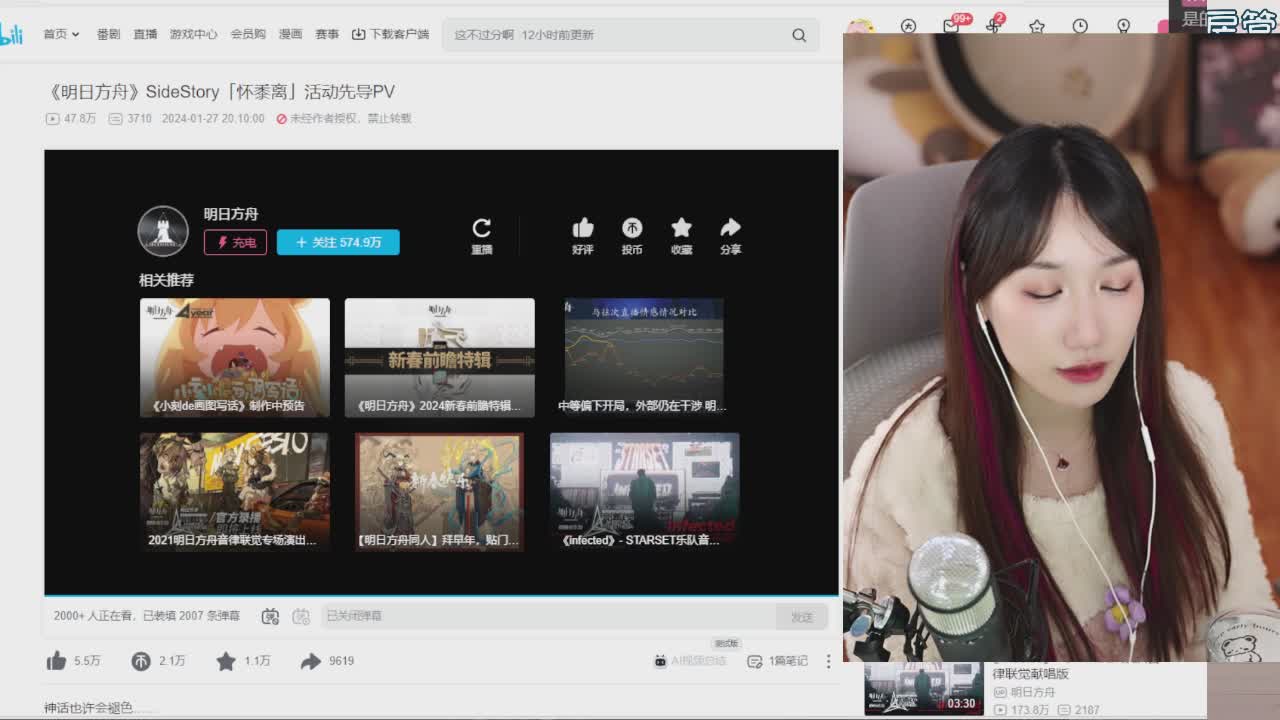The width and height of the screenshot is (1280, 720).
Task: Click the 投币 coin icon in the player
Action: point(632,236)
